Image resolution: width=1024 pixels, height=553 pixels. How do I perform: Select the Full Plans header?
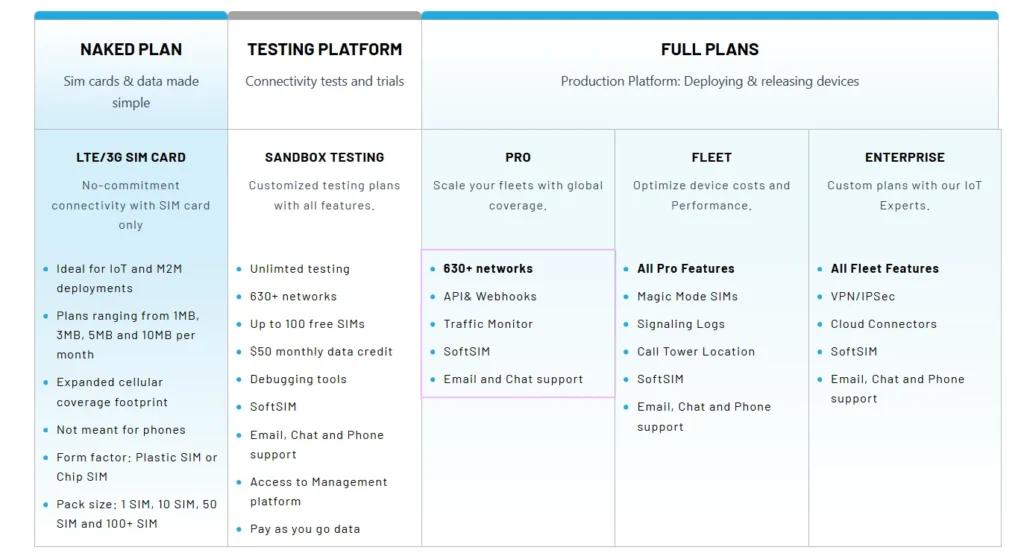[x=709, y=50]
